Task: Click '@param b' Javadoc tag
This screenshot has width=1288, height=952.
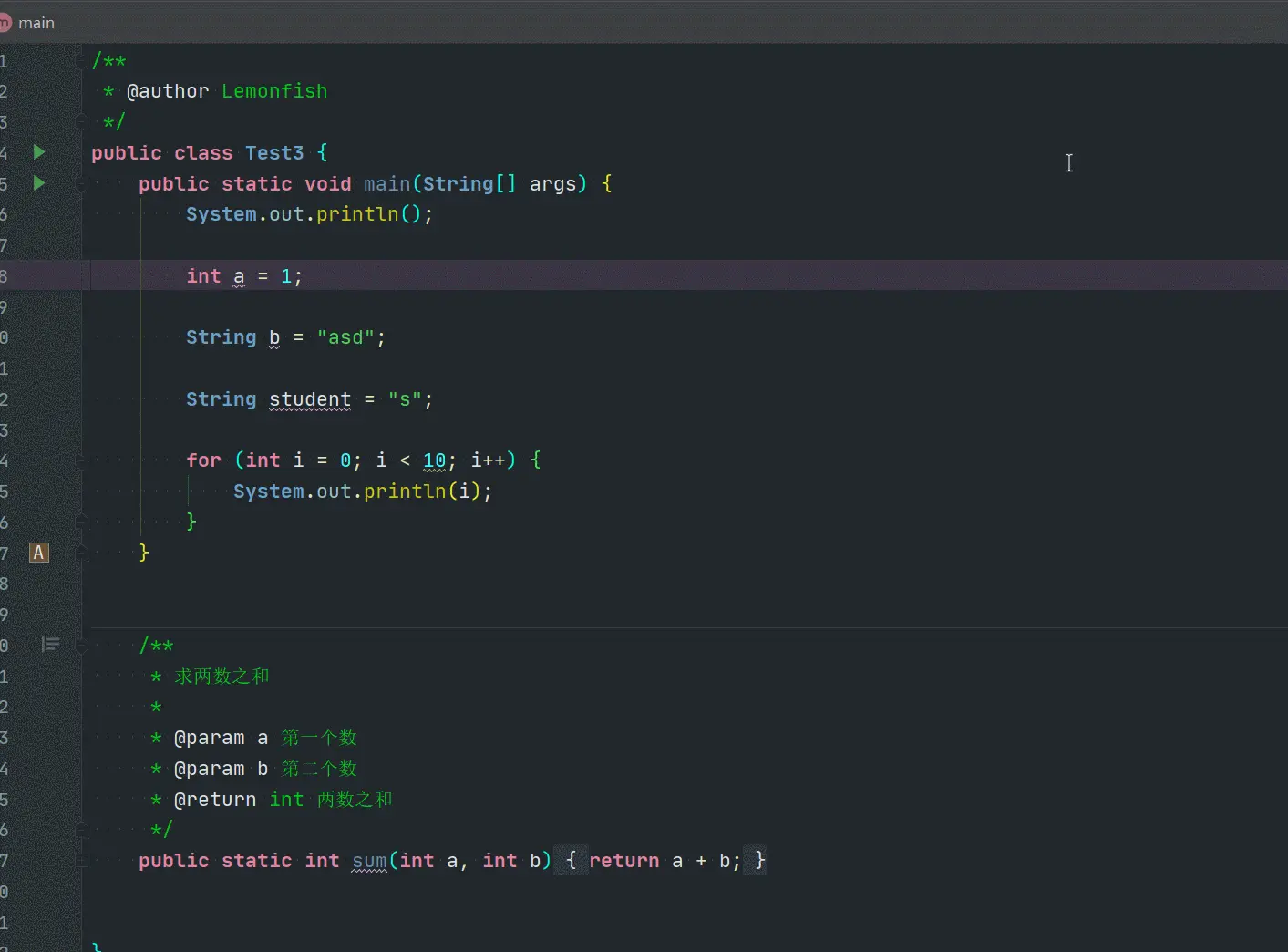Action: click(x=221, y=769)
